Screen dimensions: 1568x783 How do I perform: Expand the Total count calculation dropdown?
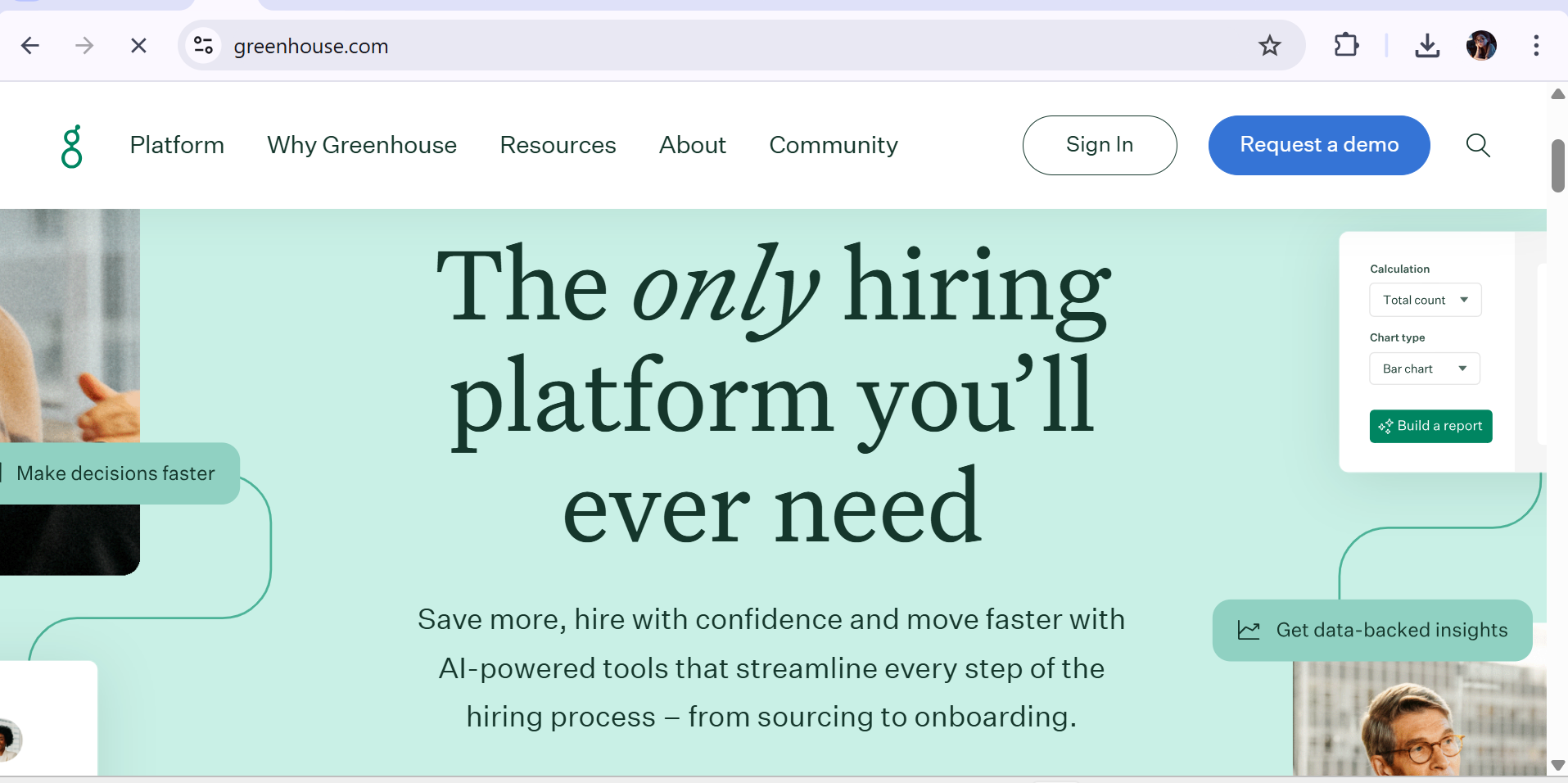pyautogui.click(x=1425, y=300)
